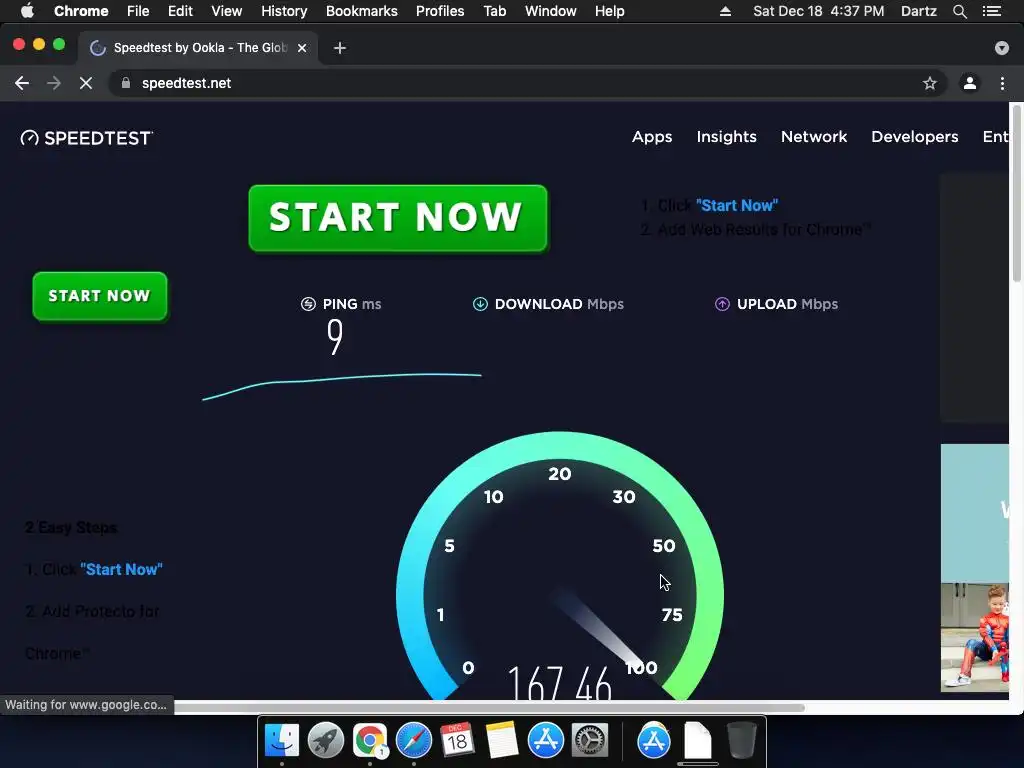Click the speedometer gauge reading 167.46
The image size is (1024, 768).
tap(560, 568)
